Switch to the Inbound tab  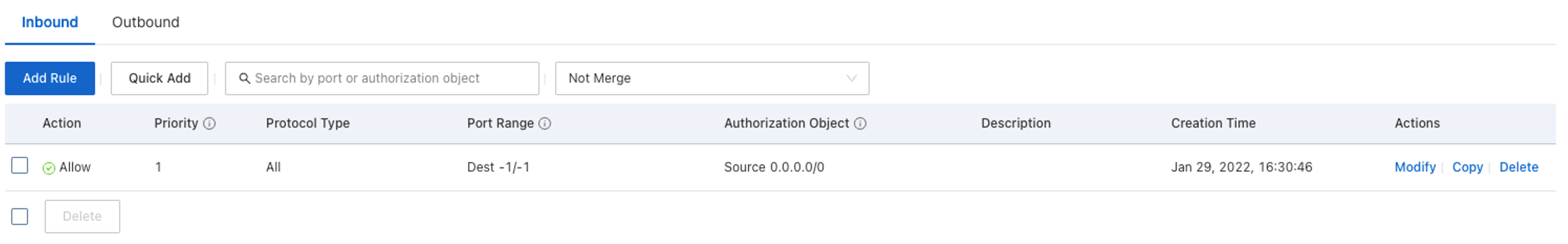[50, 23]
